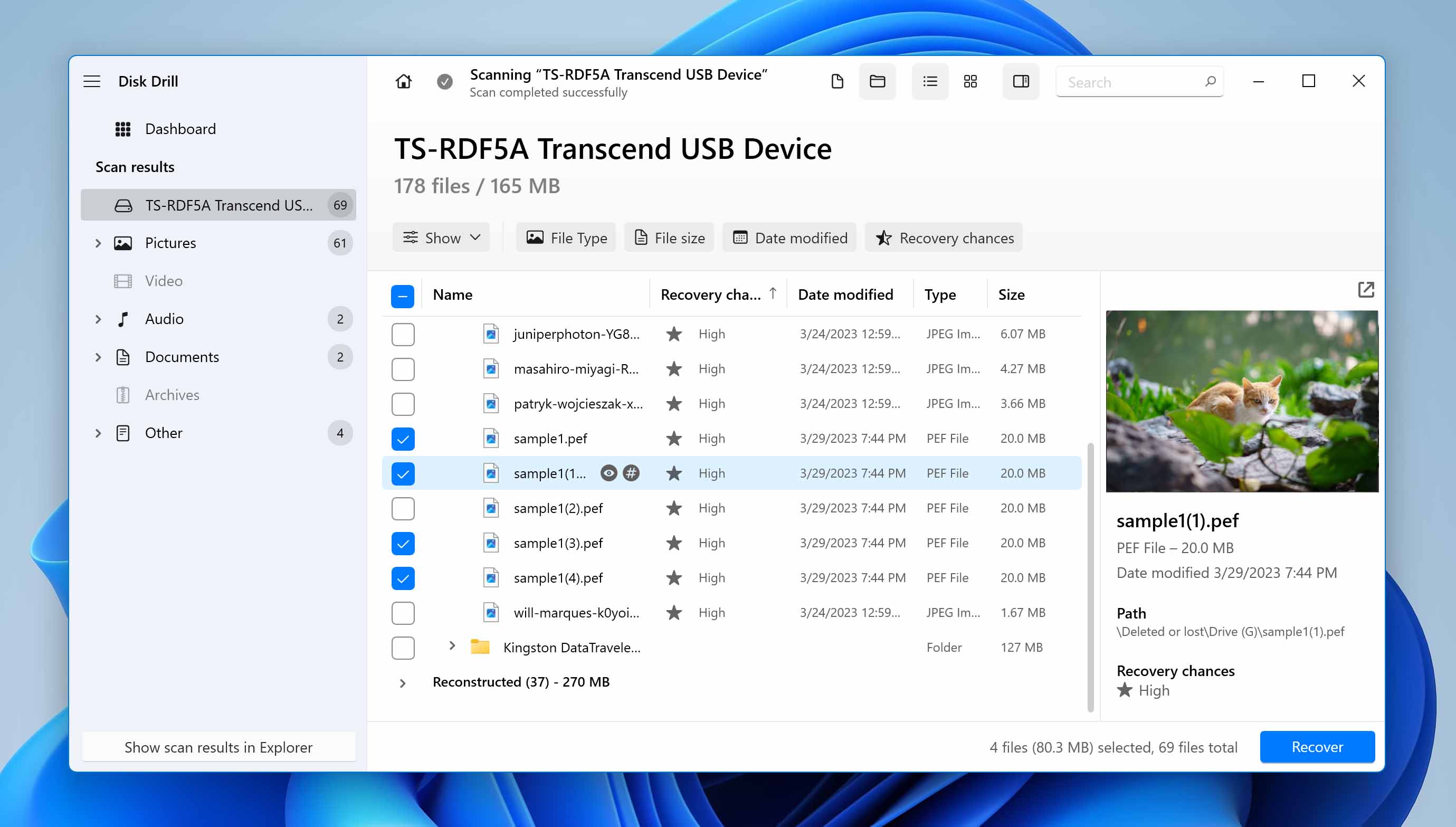Select the grid thumbnails view icon

[x=970, y=81]
